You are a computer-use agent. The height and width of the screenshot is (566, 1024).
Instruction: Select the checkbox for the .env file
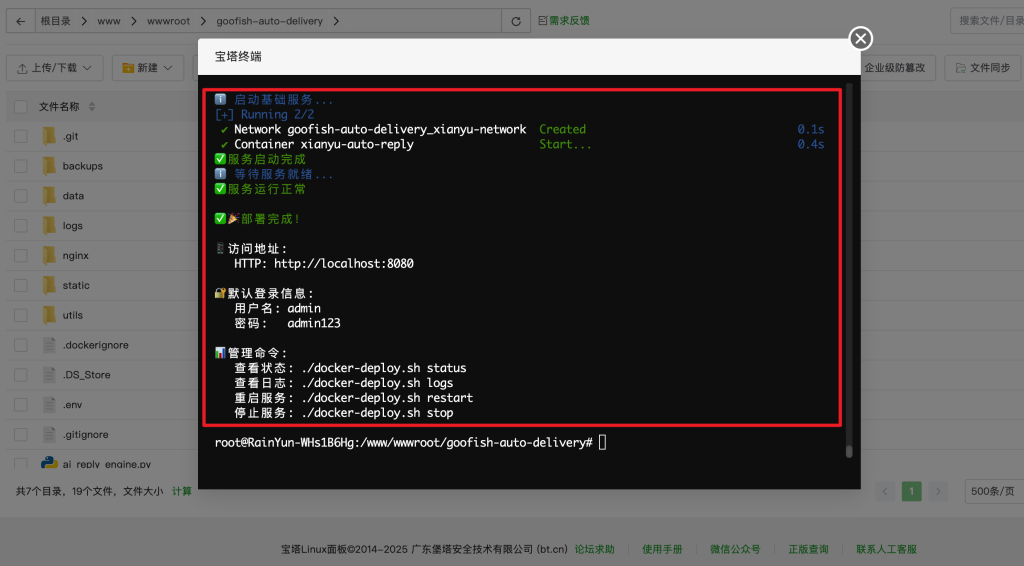21,405
